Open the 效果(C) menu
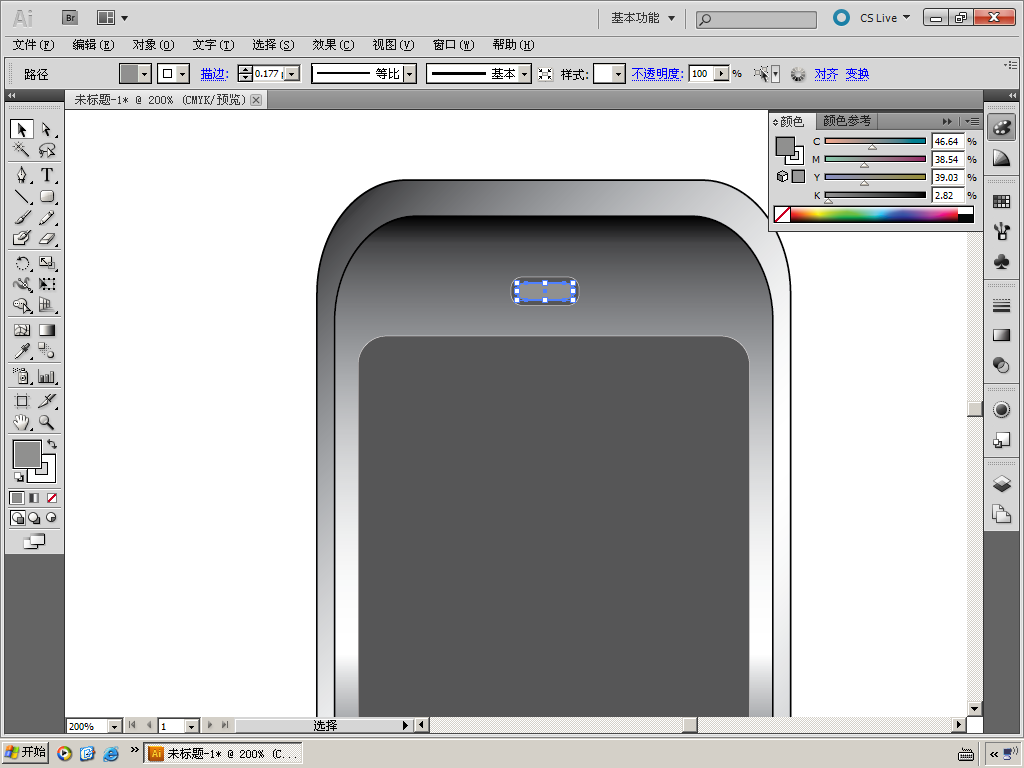The width and height of the screenshot is (1024, 768). [333, 45]
